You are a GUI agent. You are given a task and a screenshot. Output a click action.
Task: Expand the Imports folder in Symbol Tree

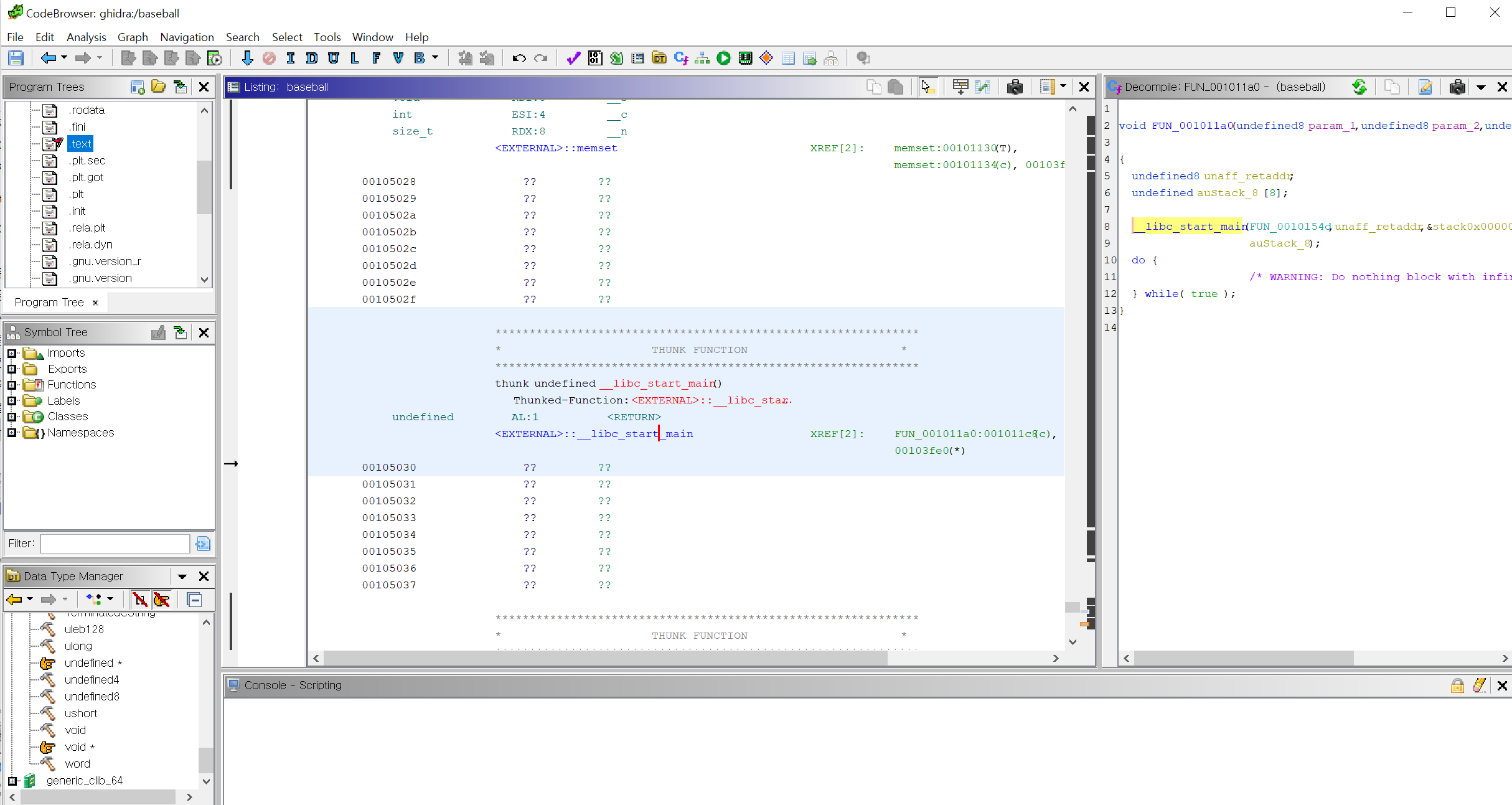click(x=12, y=353)
